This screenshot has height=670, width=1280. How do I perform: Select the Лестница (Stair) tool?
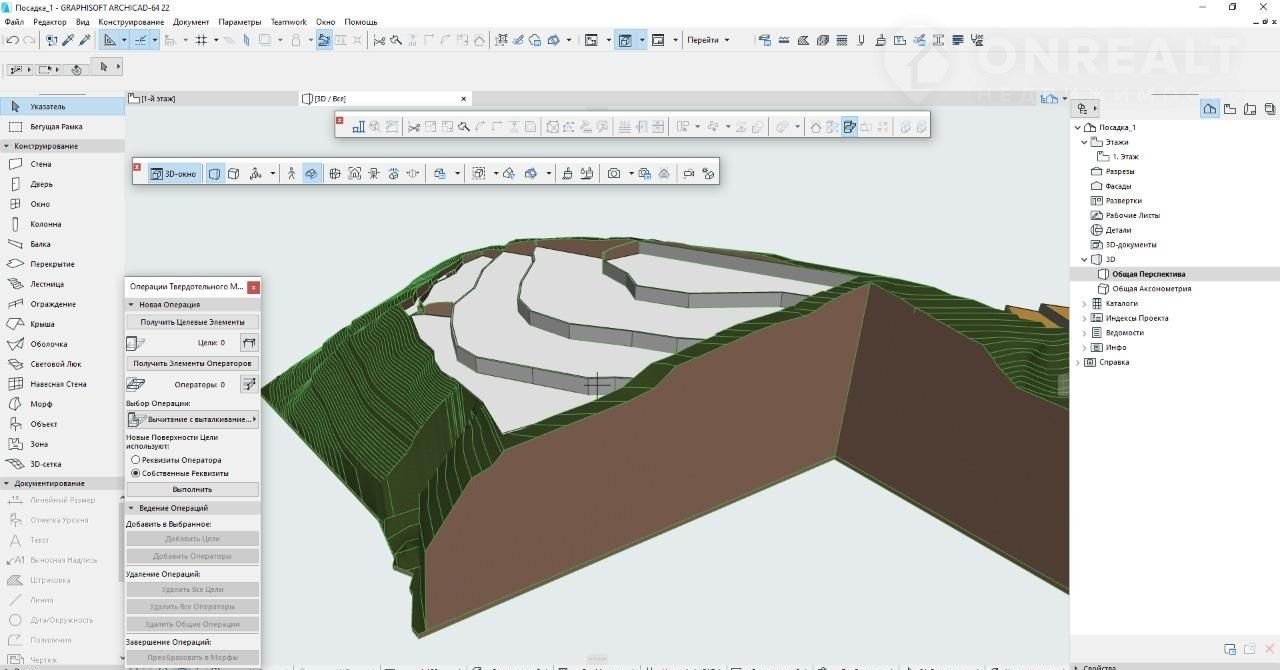pyautogui.click(x=46, y=284)
